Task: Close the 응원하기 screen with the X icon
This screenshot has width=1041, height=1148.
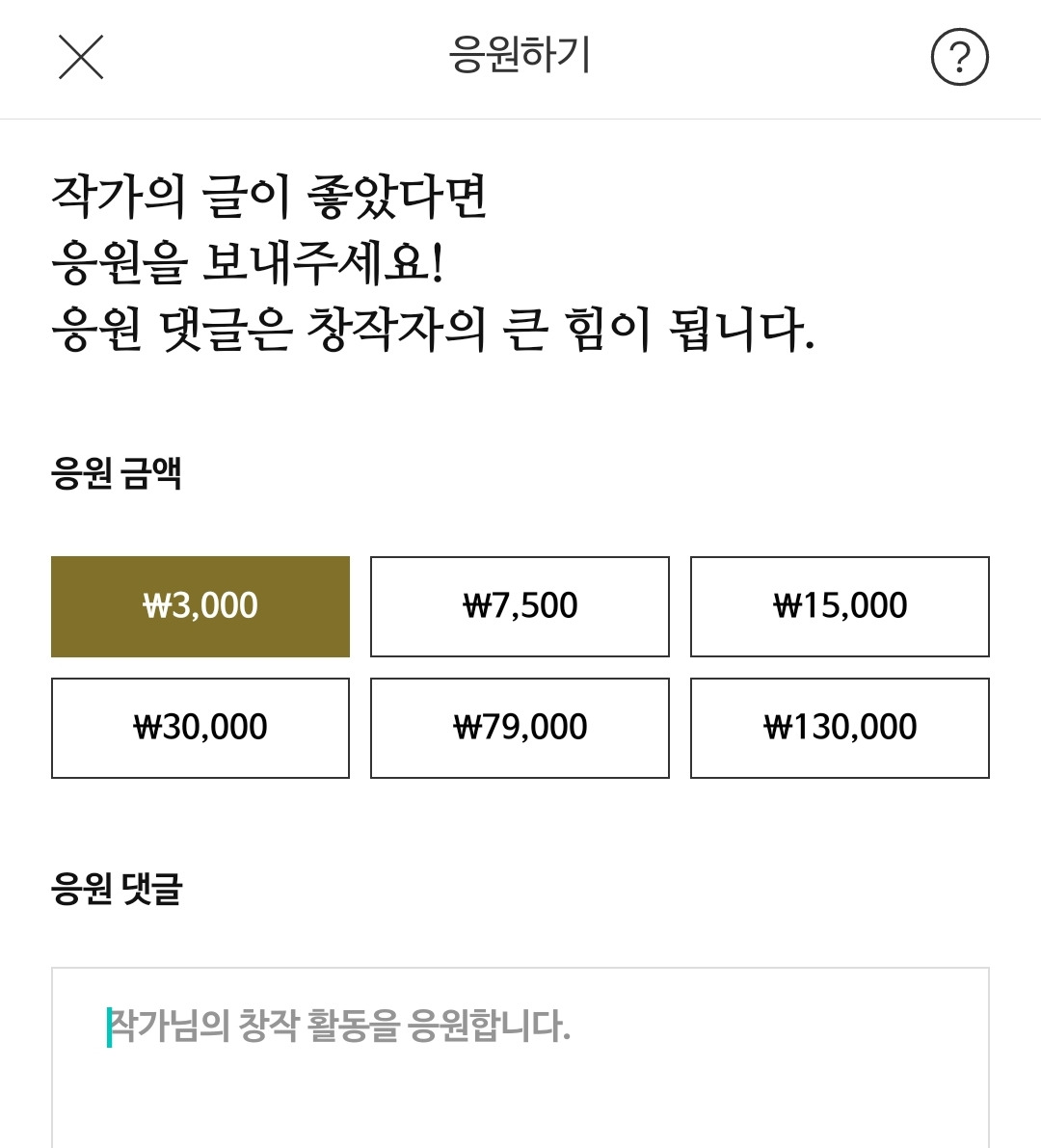Action: 81,57
